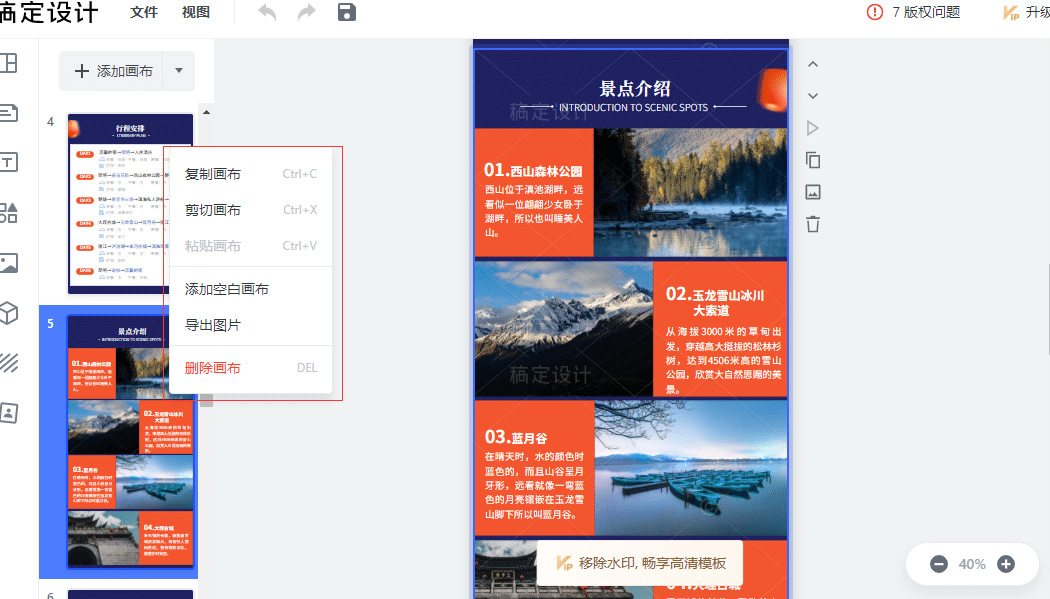This screenshot has height=599, width=1050.
Task: Open the striped background icon in sidebar
Action: [9, 363]
